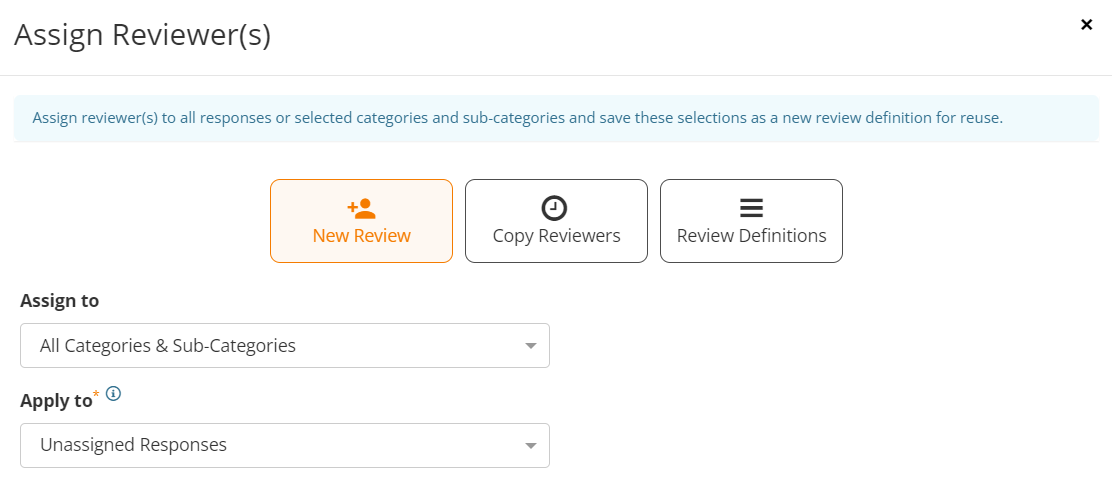Open the Apply to dropdown
The width and height of the screenshot is (1112, 477).
[284, 445]
